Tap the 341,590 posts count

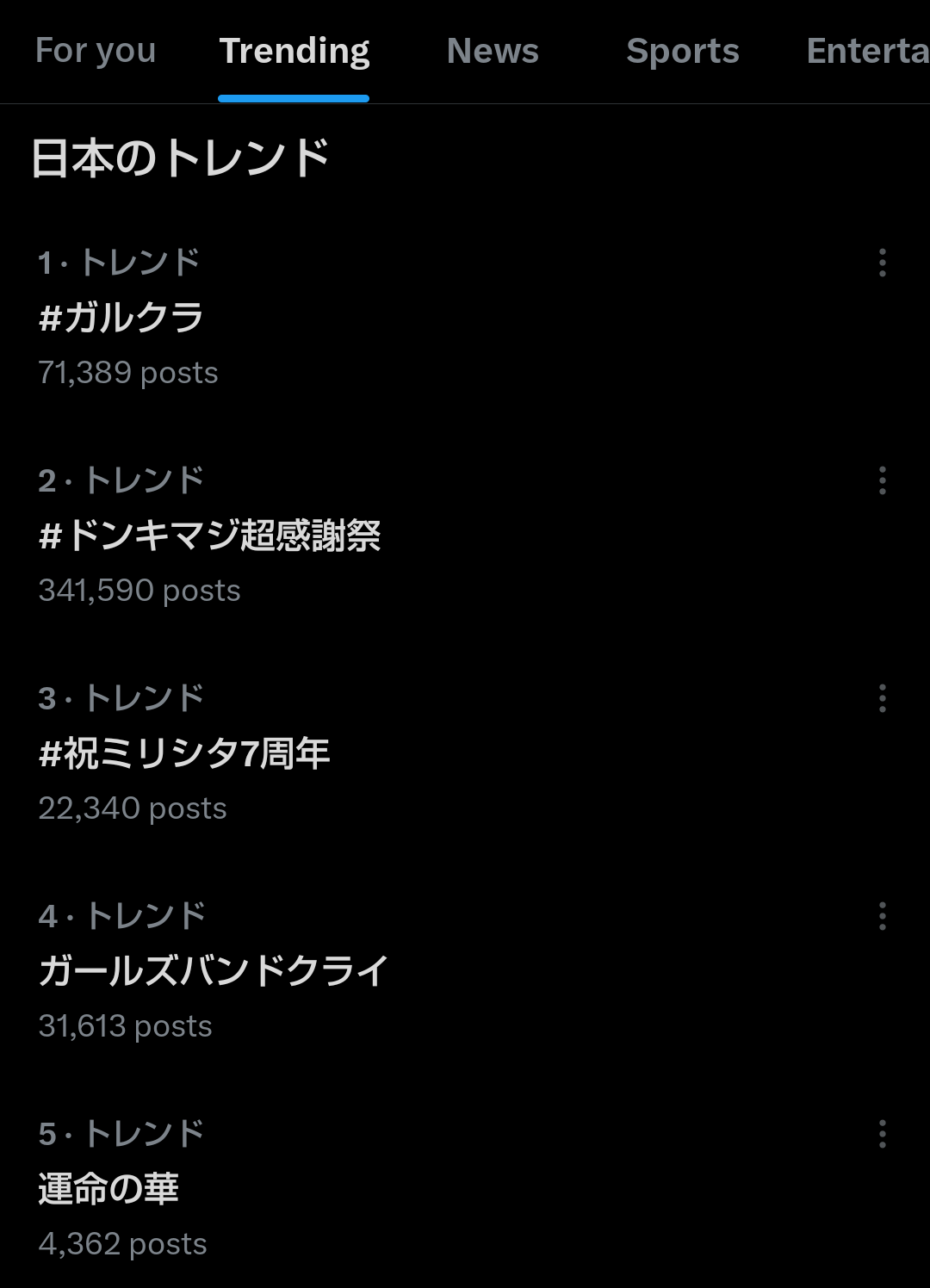tap(139, 591)
